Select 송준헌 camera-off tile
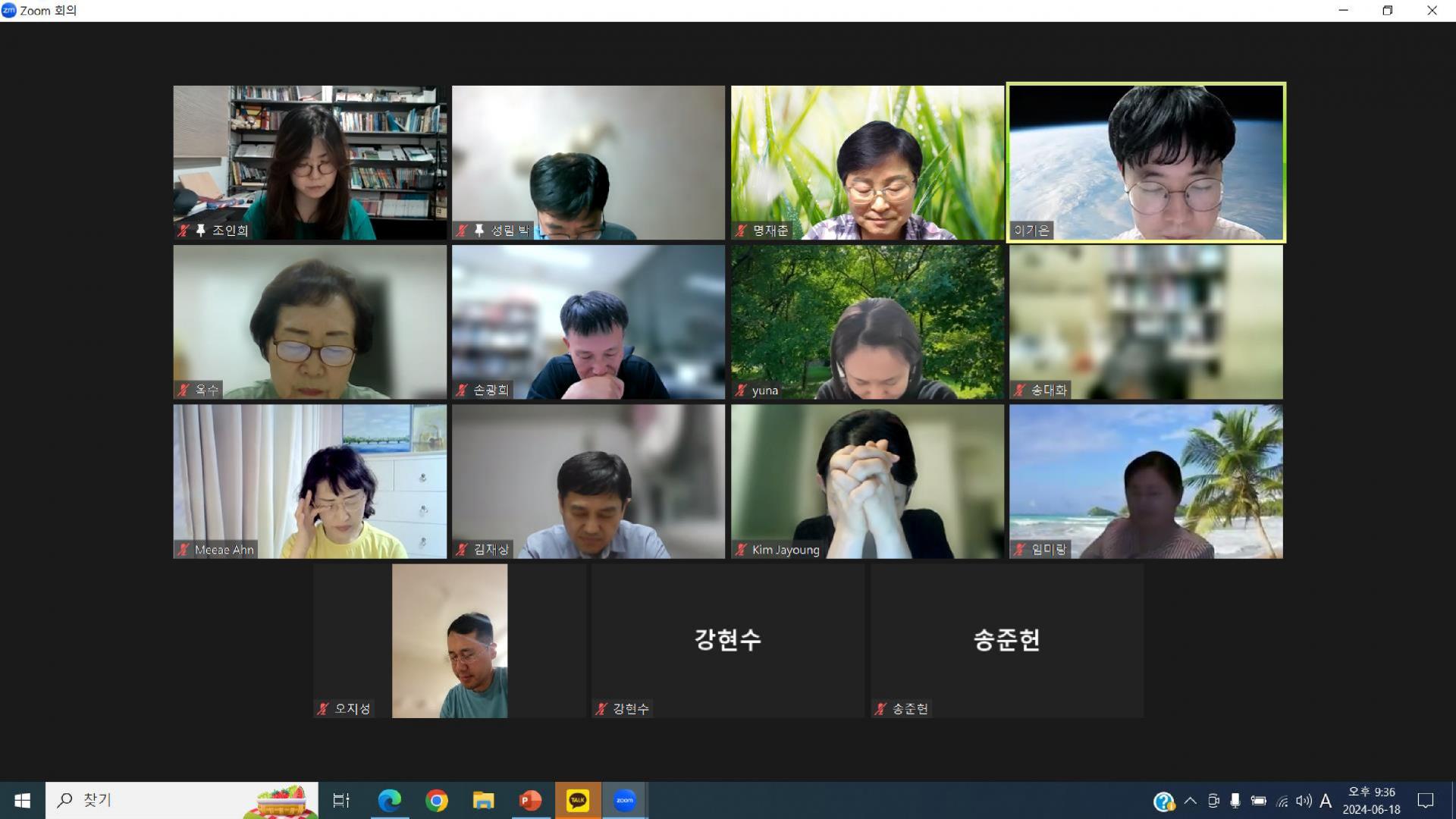 point(1007,641)
